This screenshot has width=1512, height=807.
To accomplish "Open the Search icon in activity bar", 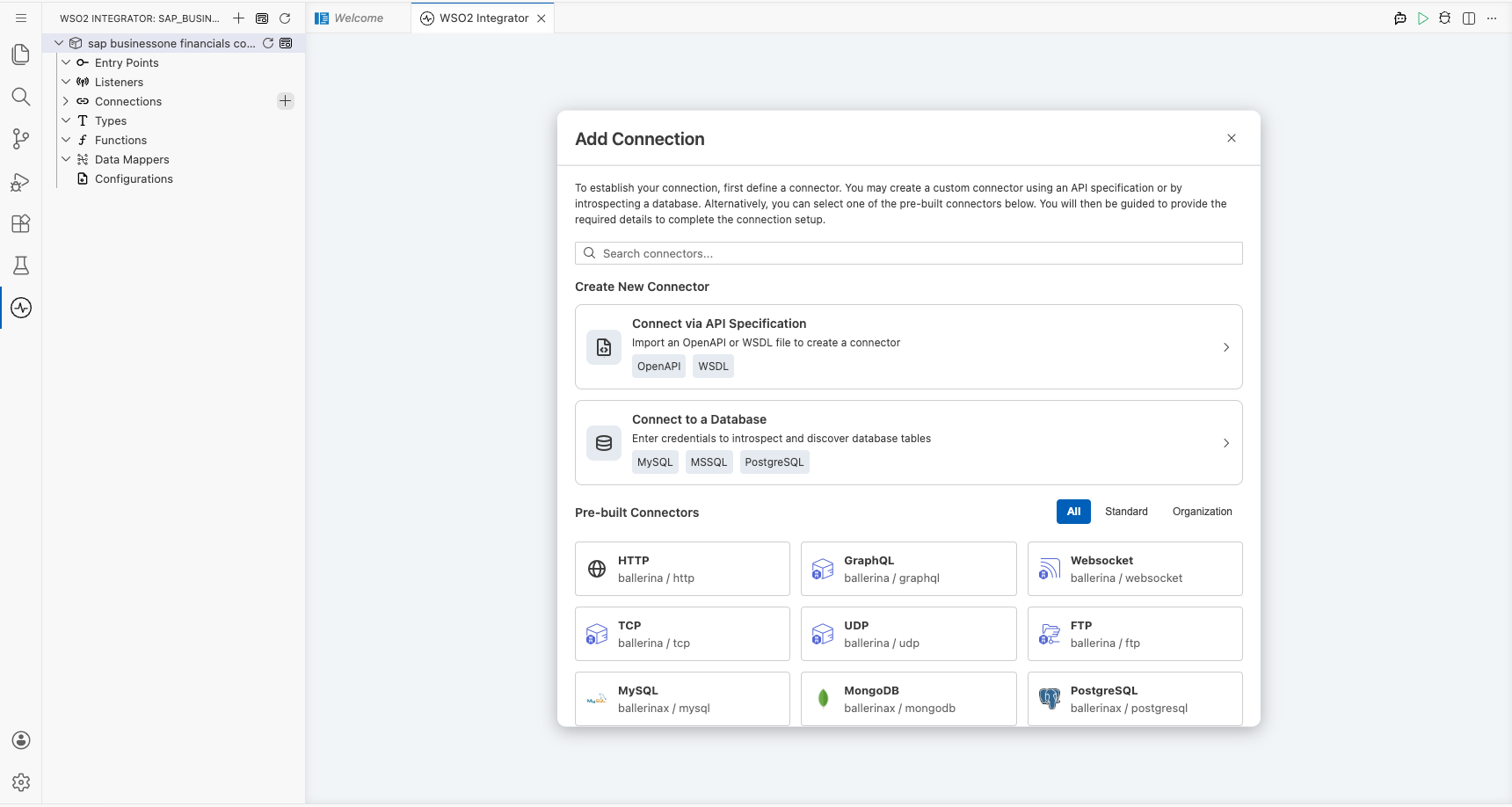I will point(21,97).
